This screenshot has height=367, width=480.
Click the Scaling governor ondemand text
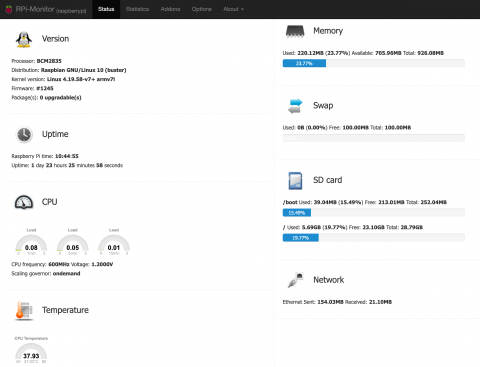tap(46, 274)
